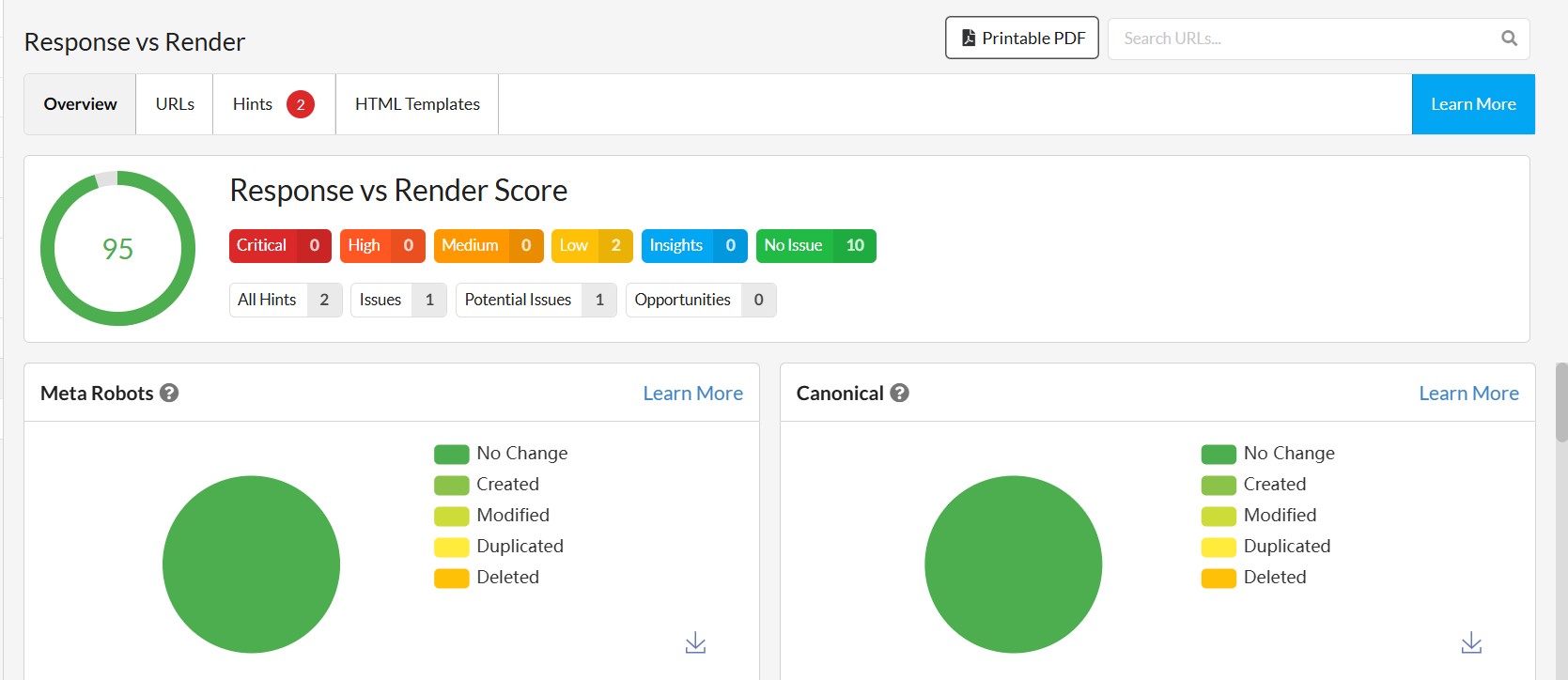The width and height of the screenshot is (1568, 680).
Task: Click the search magnifier icon
Action: point(1509,39)
